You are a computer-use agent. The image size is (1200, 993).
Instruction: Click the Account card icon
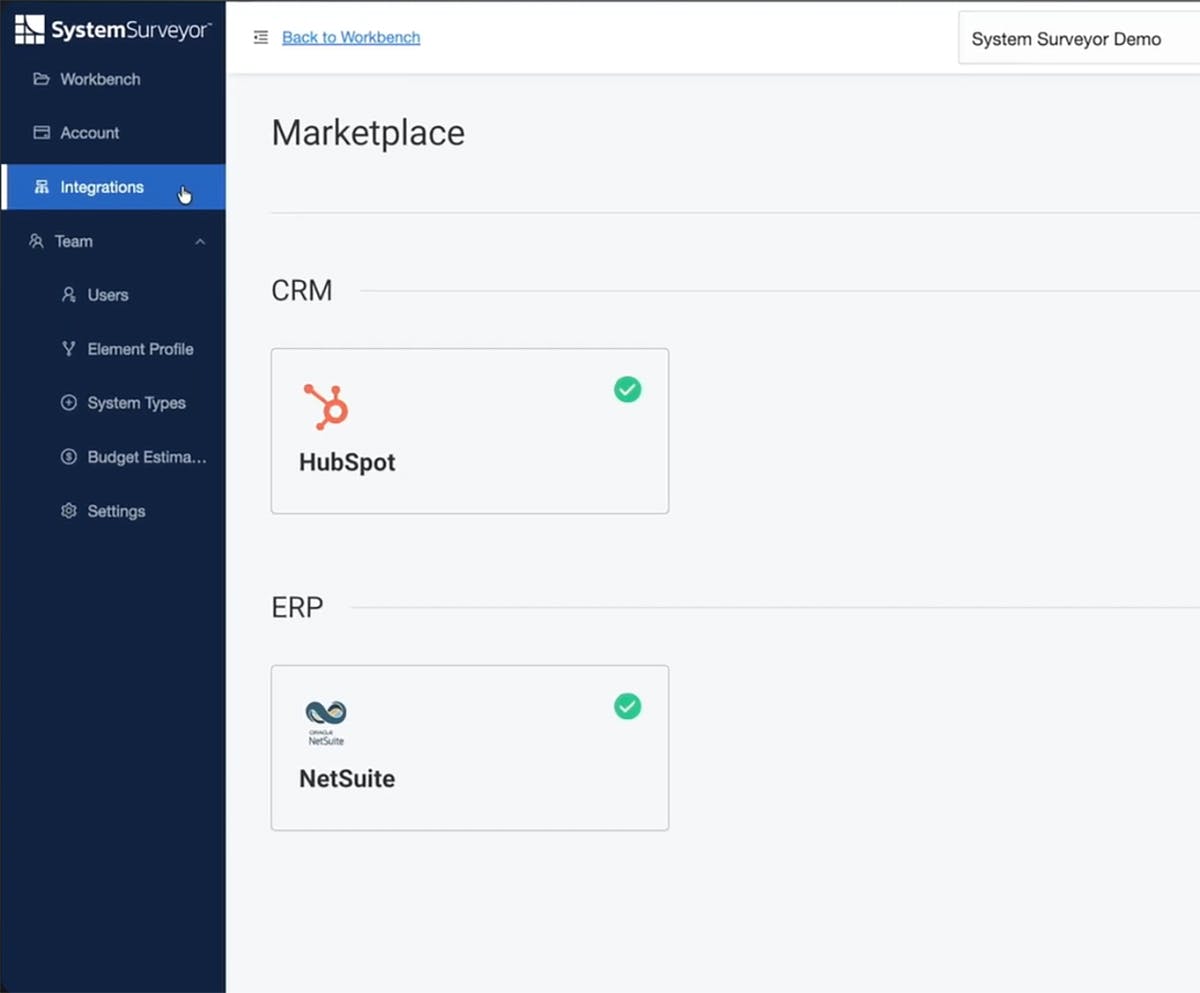pos(41,133)
